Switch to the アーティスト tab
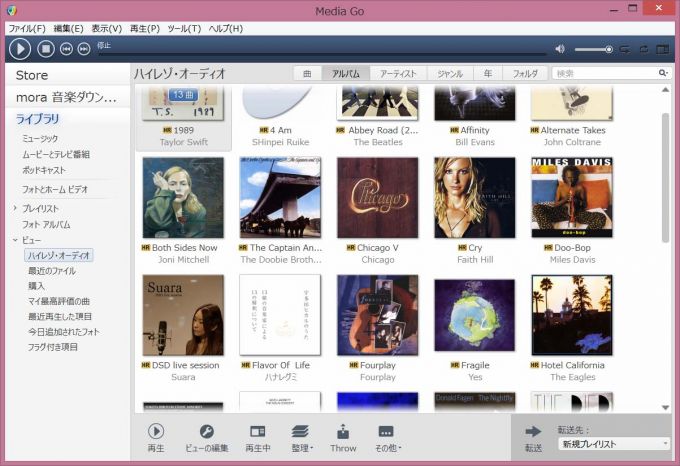 click(x=398, y=74)
